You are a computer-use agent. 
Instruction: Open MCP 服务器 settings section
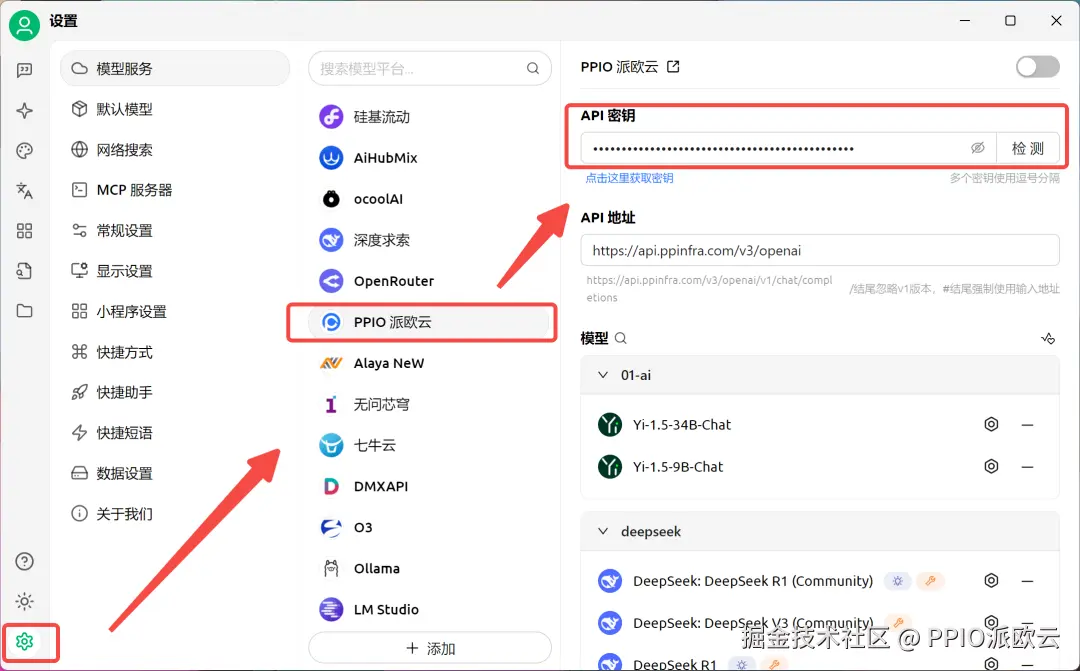[x=175, y=190]
